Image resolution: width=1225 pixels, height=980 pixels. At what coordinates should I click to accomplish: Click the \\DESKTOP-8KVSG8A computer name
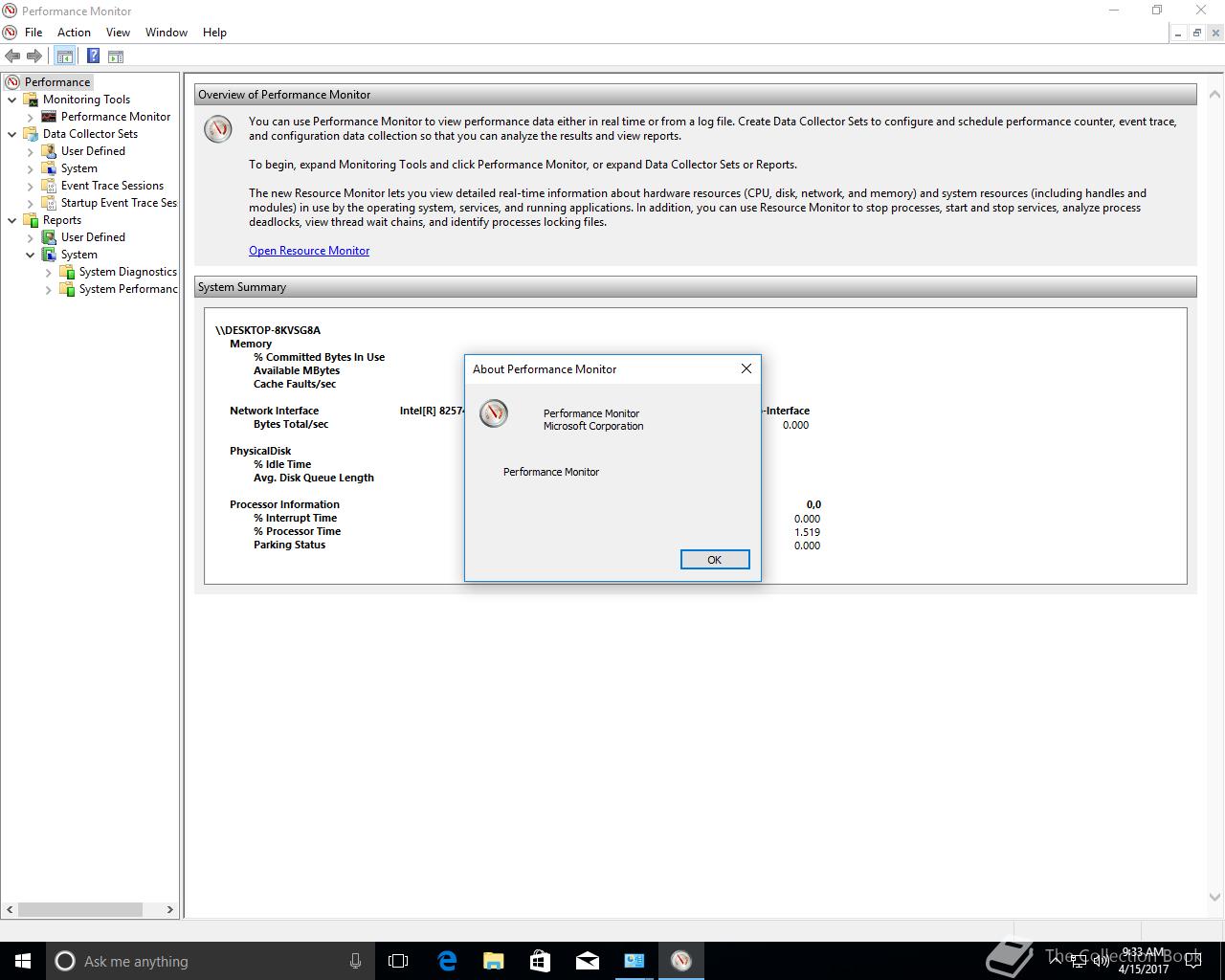[x=268, y=330]
